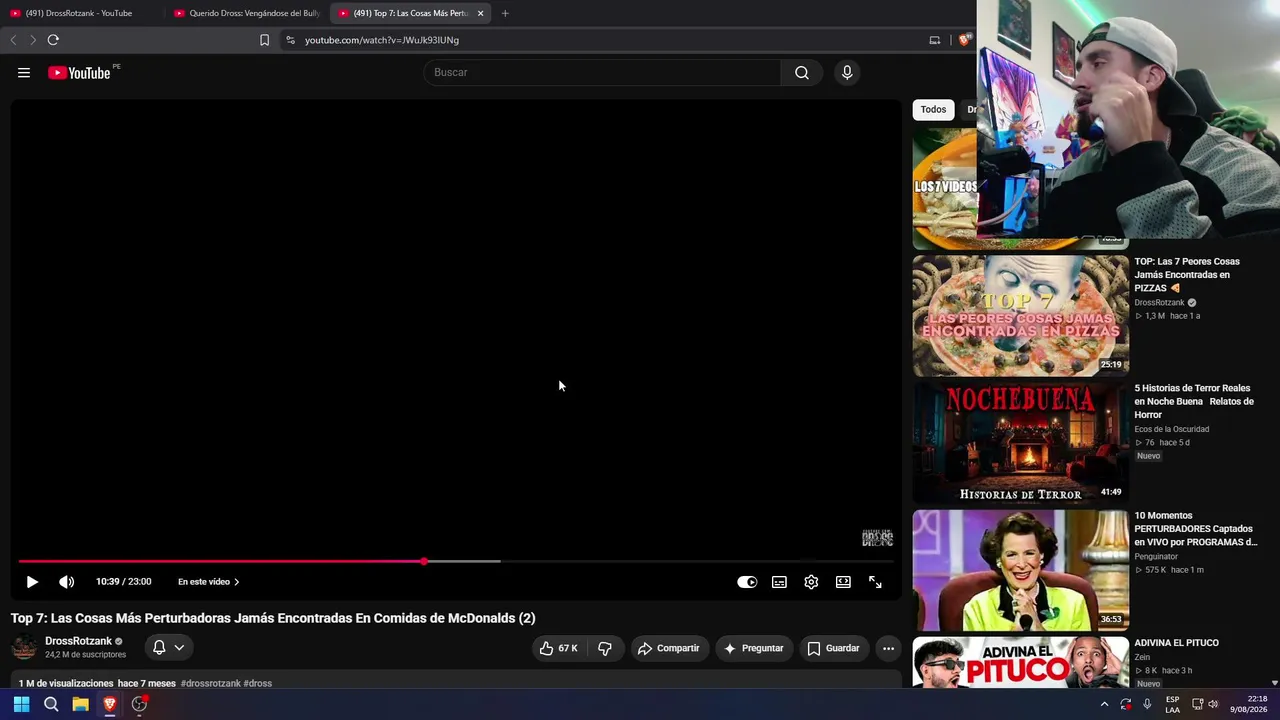
Task: Bookmark this page
Action: [264, 40]
